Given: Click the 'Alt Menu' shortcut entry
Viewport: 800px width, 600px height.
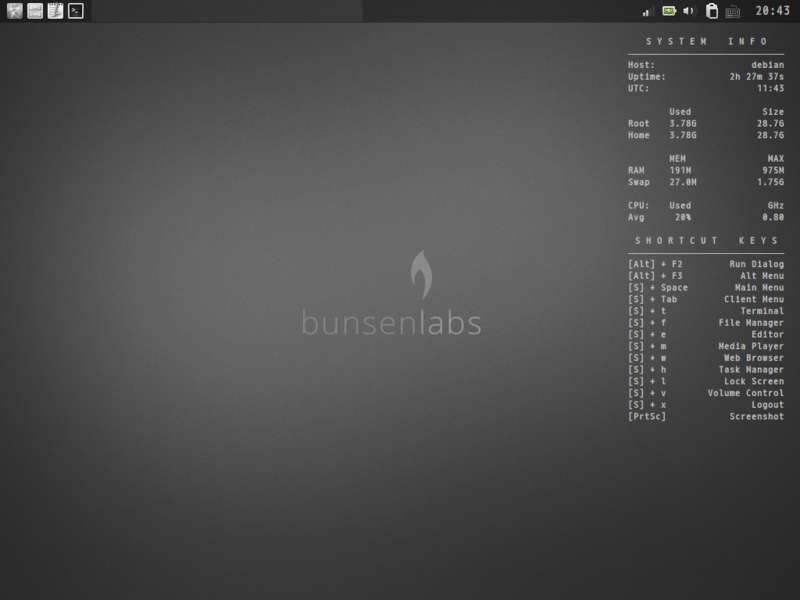Looking at the screenshot, I should [x=762, y=276].
